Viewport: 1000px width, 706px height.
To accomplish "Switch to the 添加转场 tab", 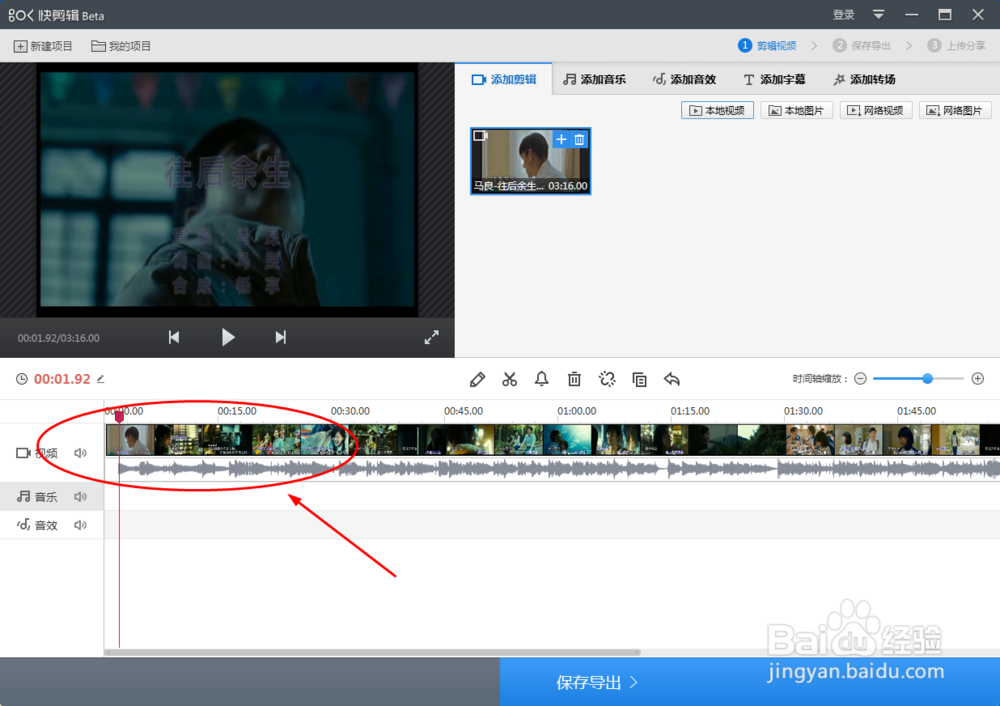I will [x=864, y=79].
